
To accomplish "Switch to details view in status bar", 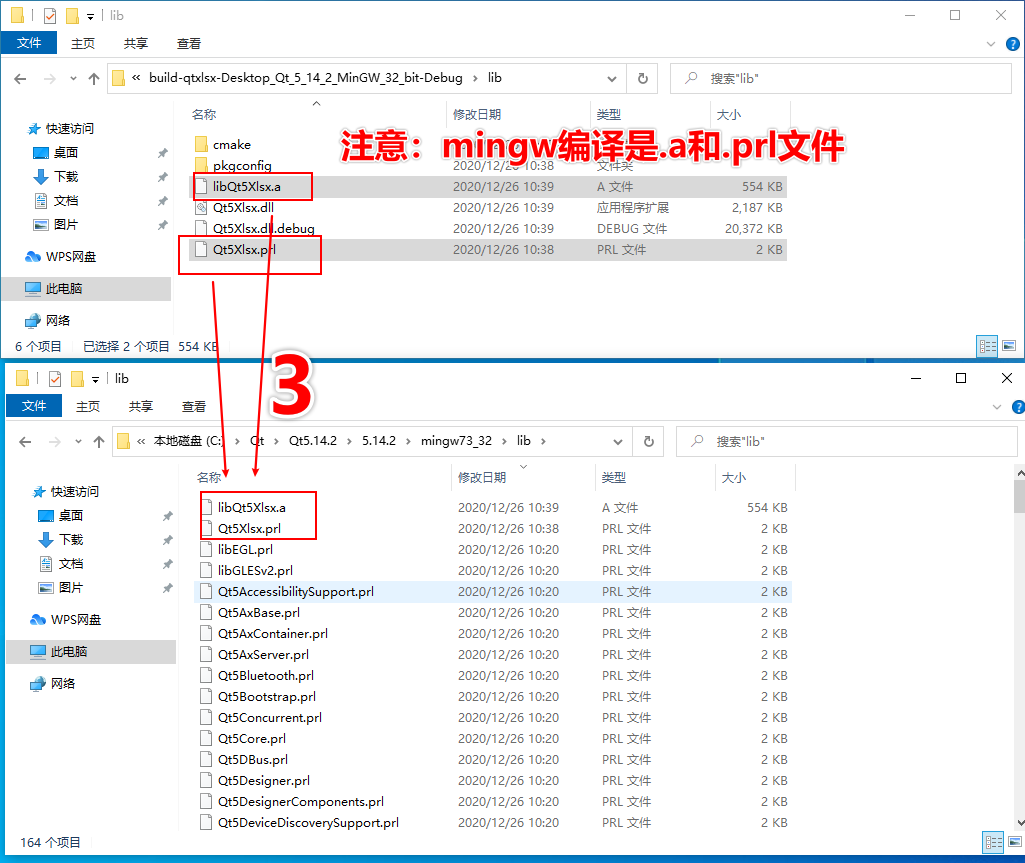I will click(x=987, y=345).
